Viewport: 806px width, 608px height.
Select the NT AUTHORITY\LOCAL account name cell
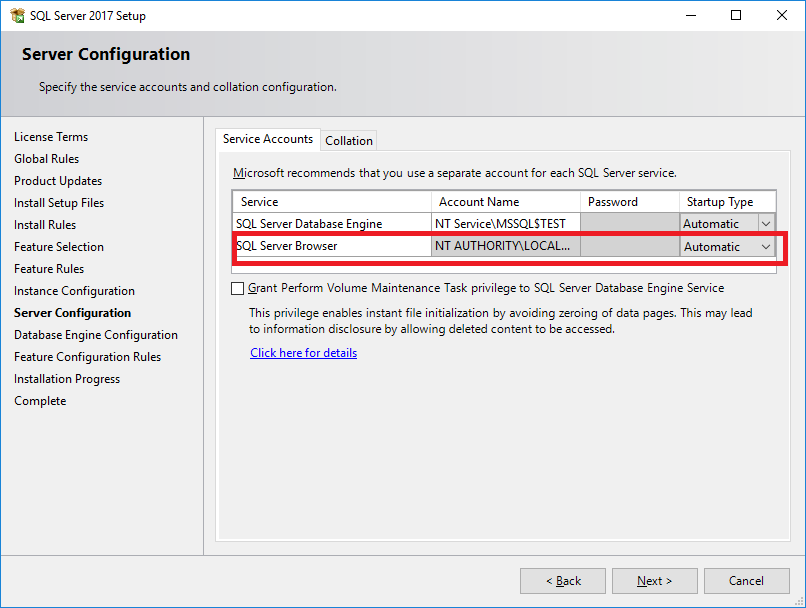point(506,246)
